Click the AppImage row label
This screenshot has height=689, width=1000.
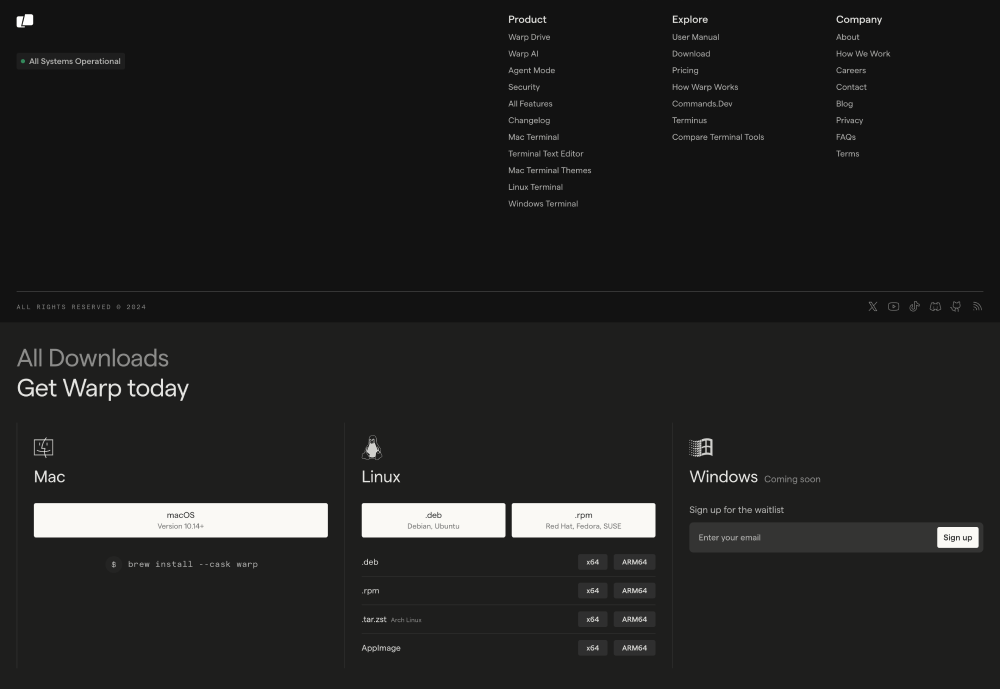381,648
